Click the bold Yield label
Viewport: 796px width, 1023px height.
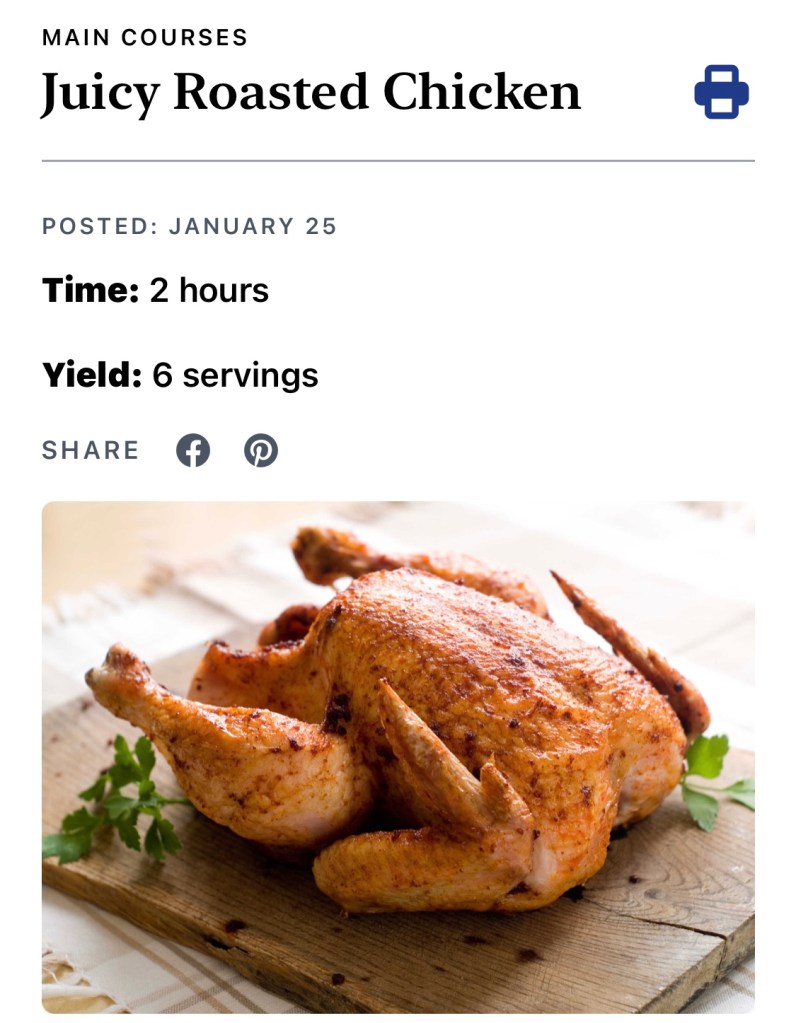tap(91, 375)
